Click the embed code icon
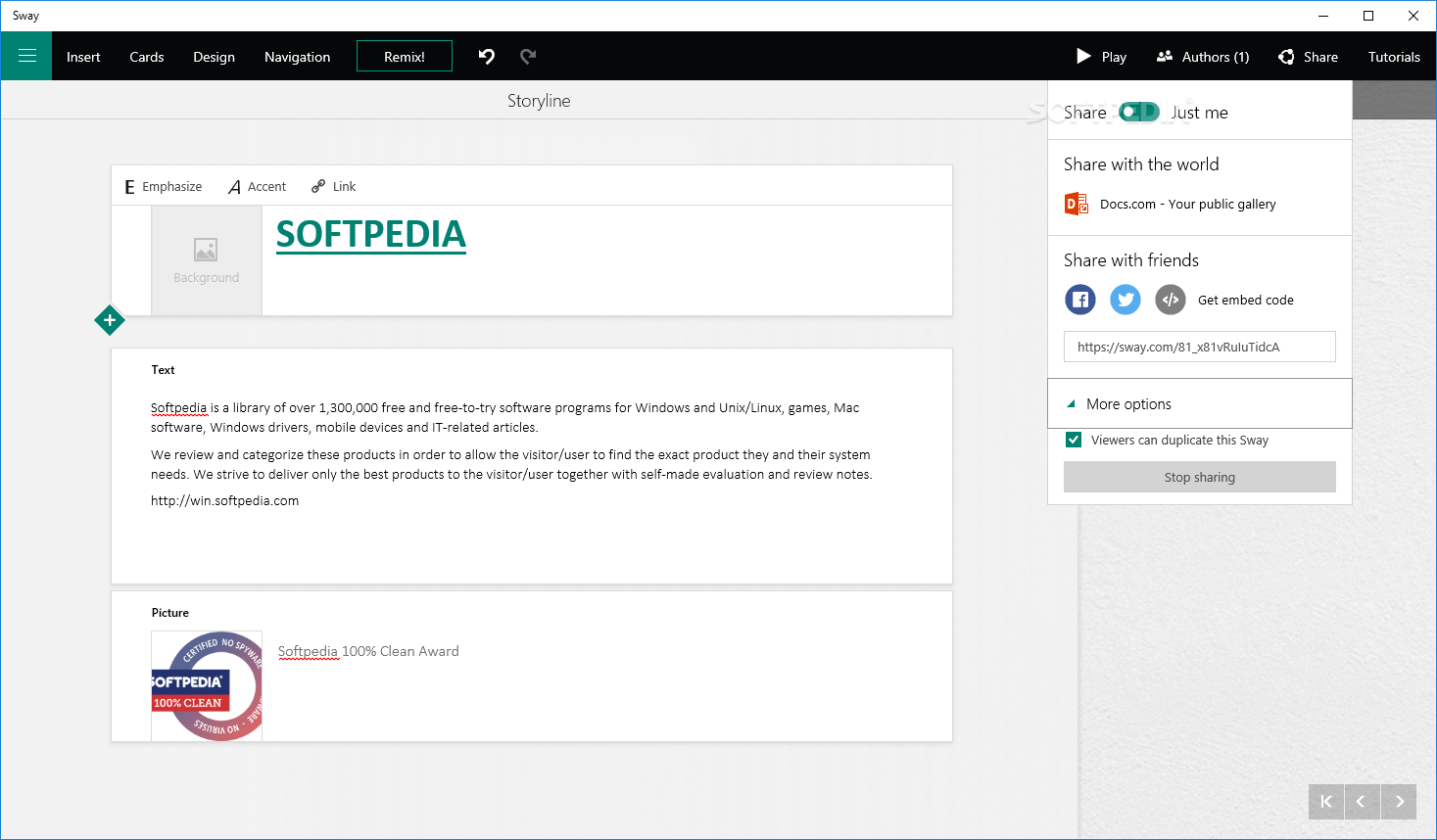The image size is (1437, 840). coord(1171,300)
